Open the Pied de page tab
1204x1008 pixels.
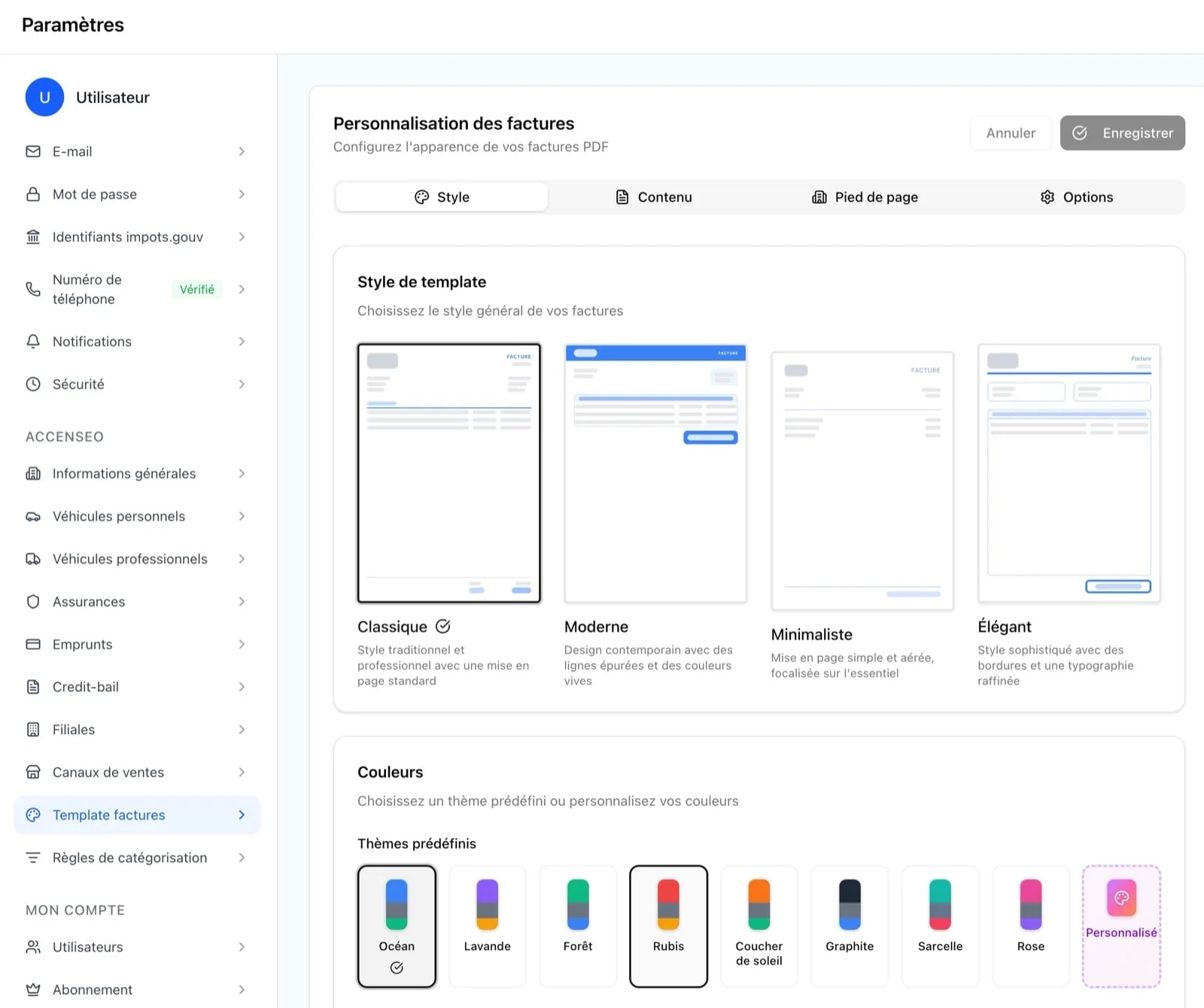(865, 196)
